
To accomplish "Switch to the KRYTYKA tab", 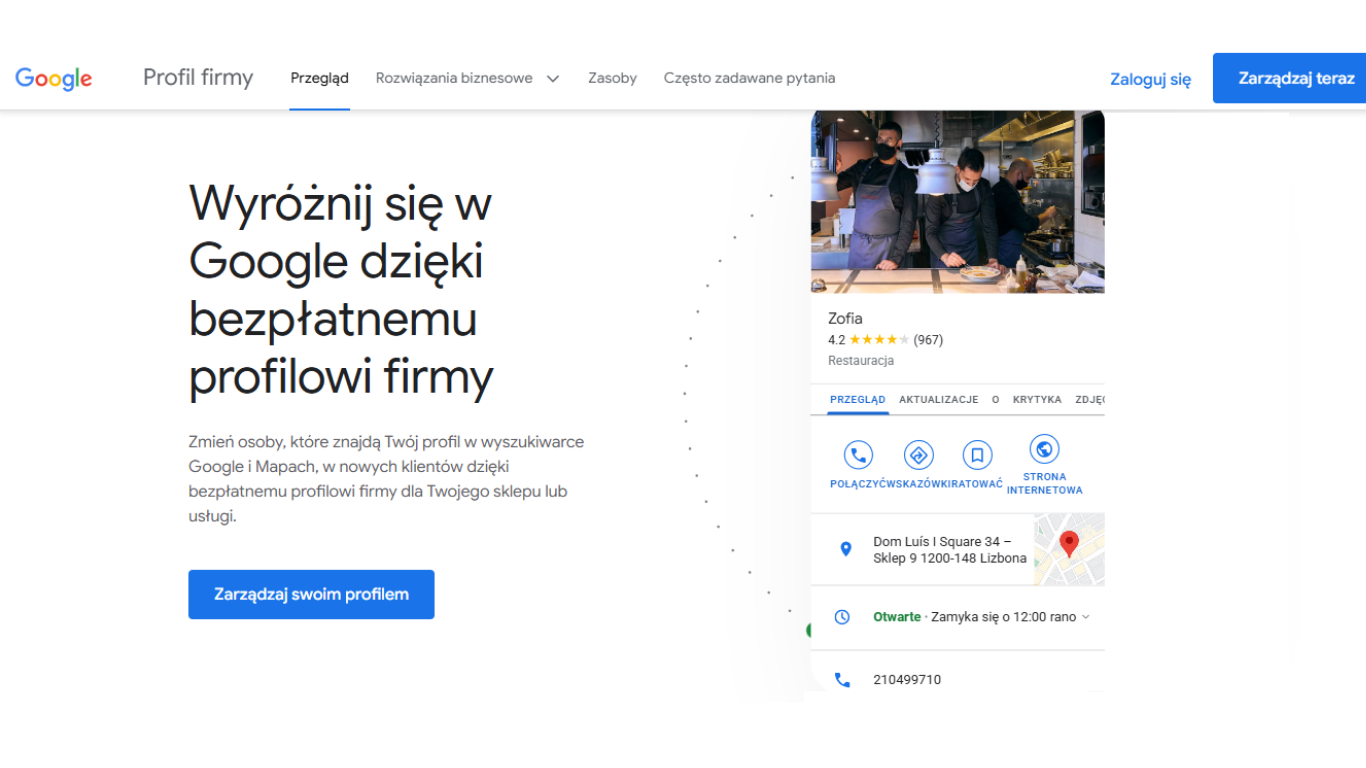I will [x=1037, y=399].
